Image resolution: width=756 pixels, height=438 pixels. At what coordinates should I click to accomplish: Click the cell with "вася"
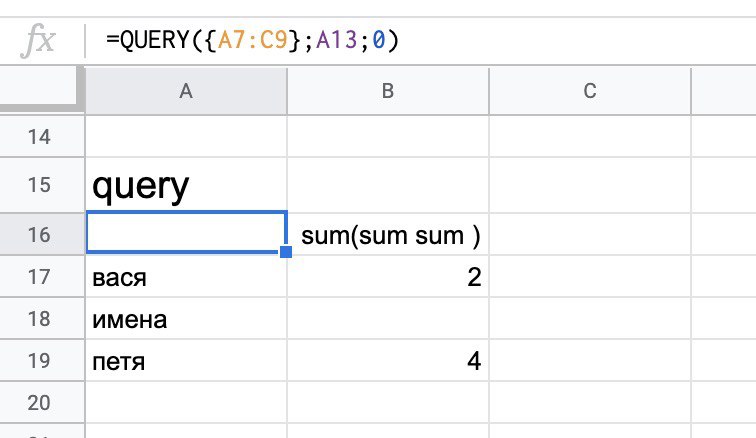click(186, 277)
